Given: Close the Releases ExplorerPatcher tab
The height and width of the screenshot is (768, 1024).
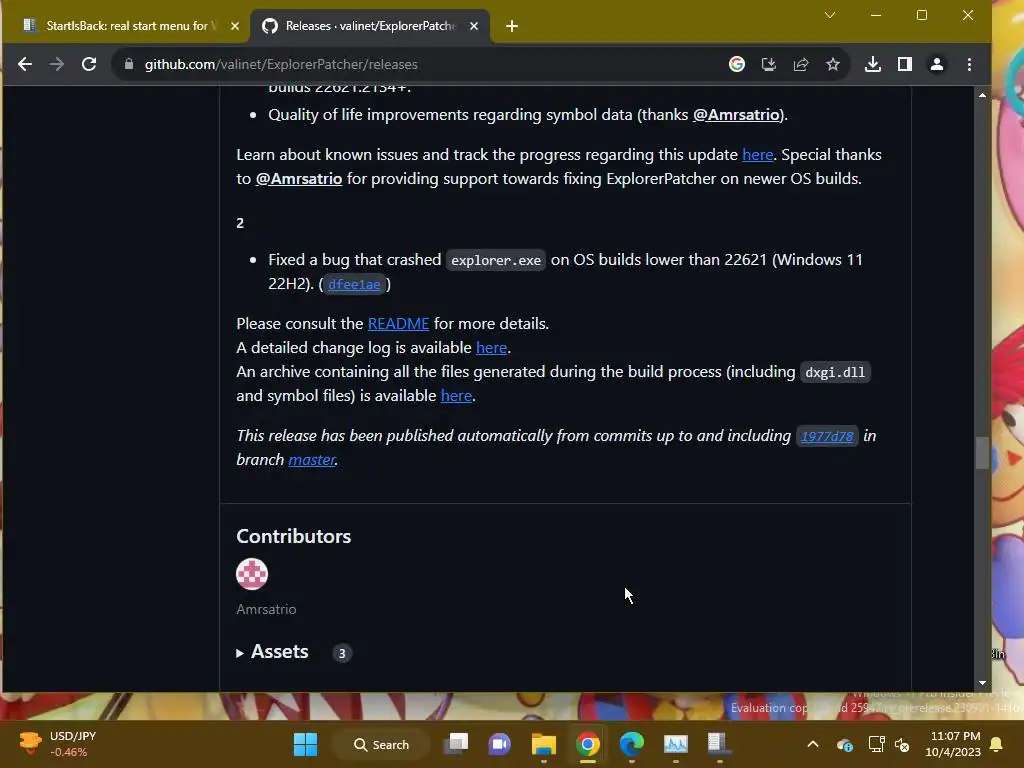Looking at the screenshot, I should point(474,26).
